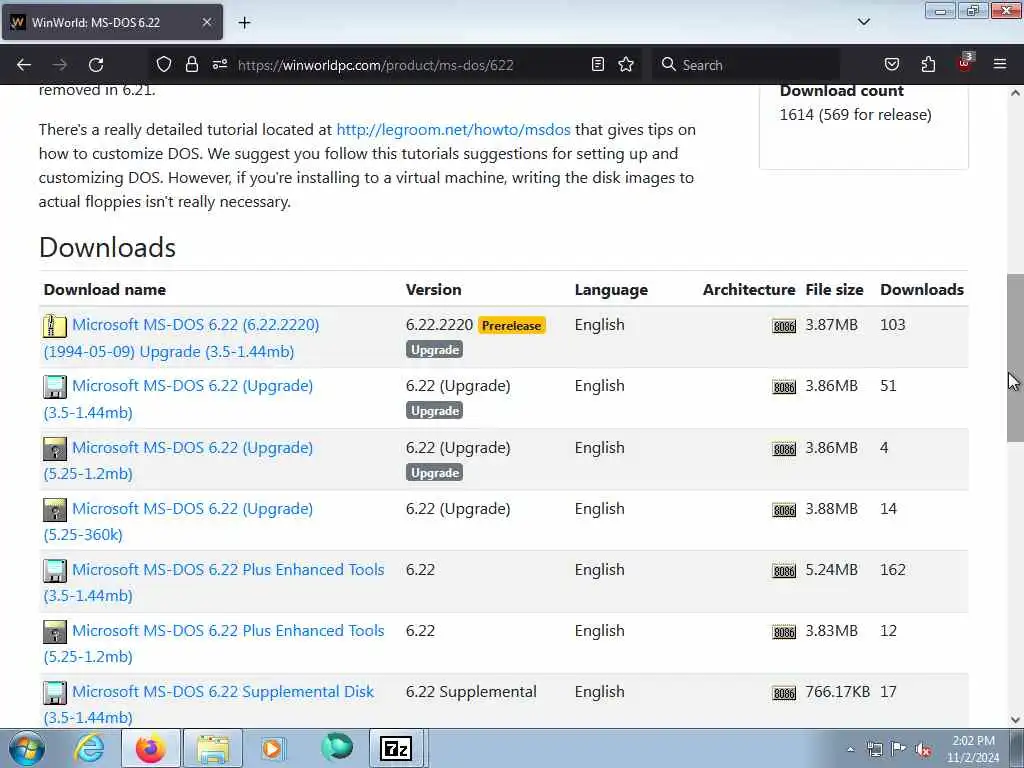Focus the Search box
The image size is (1024, 768).
coord(744,65)
